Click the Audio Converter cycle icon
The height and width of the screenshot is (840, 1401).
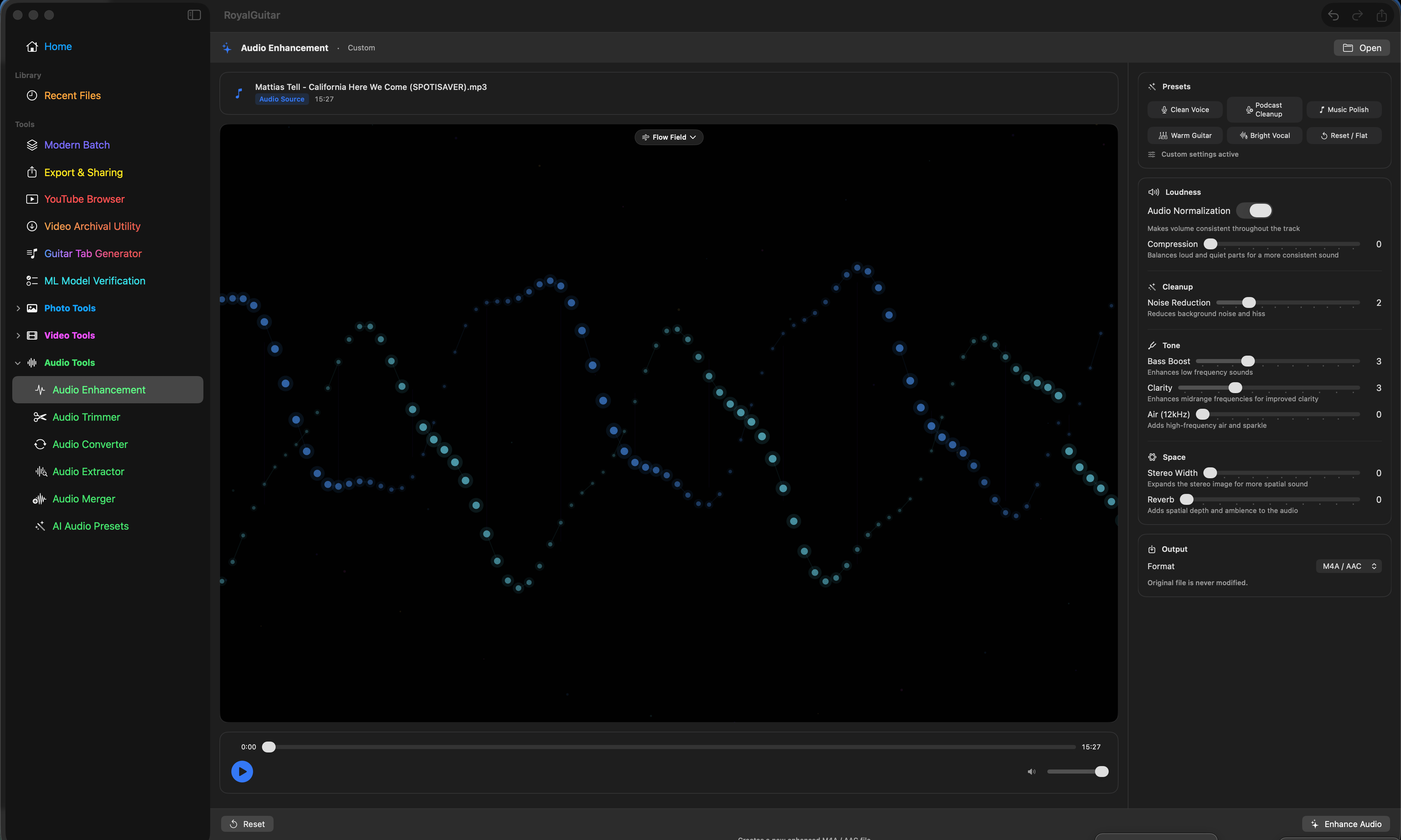click(x=40, y=444)
